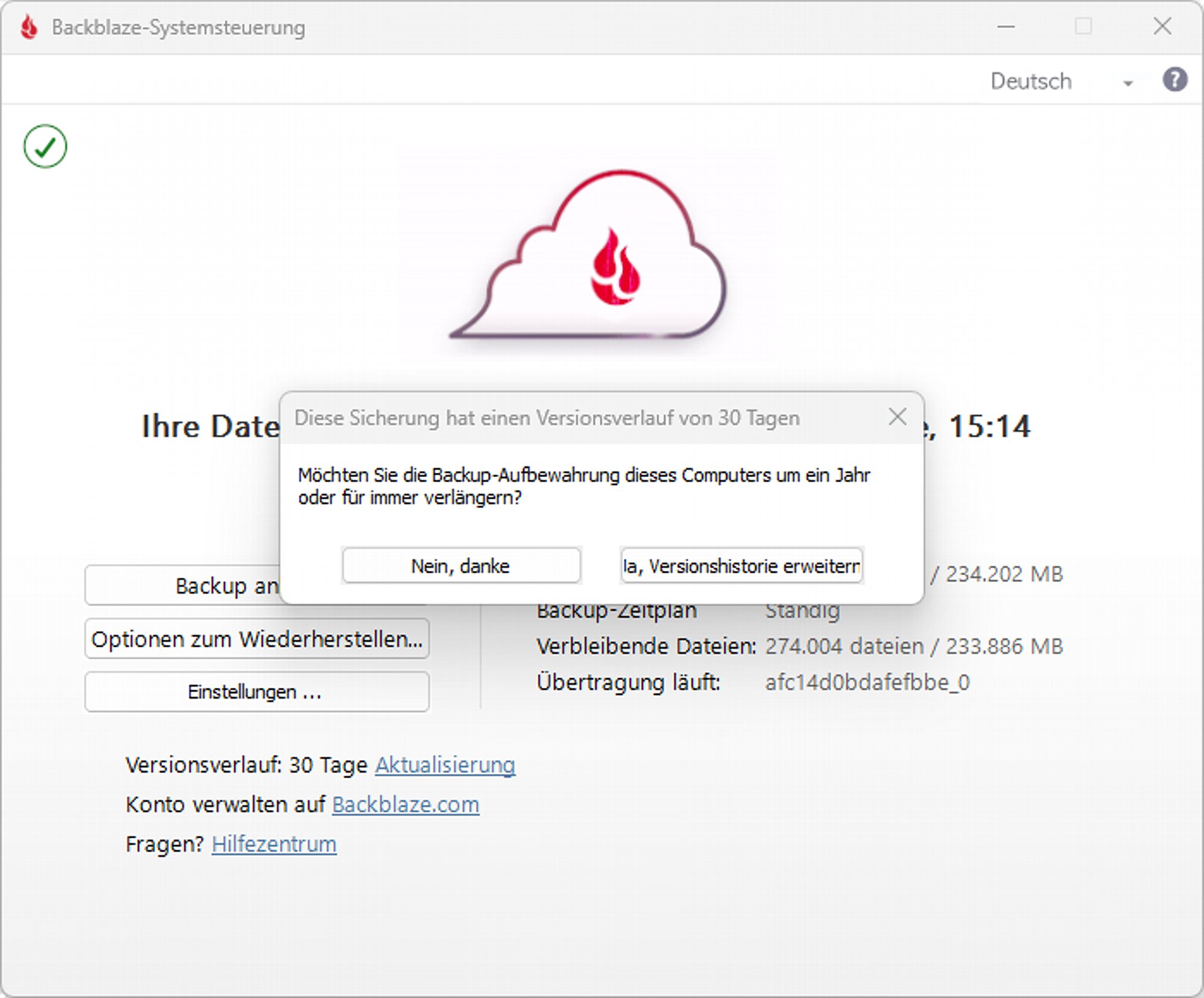Open the Deutsch language dropdown
Viewport: 1204px width, 998px height.
1061,81
